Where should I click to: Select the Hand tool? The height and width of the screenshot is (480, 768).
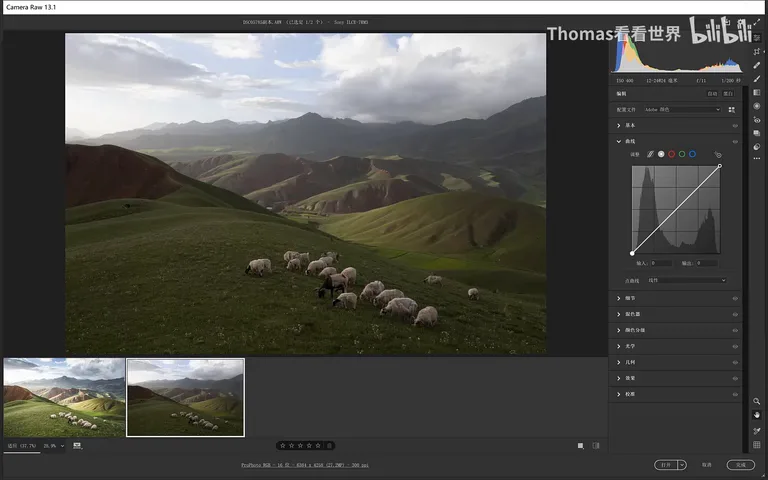[757, 415]
